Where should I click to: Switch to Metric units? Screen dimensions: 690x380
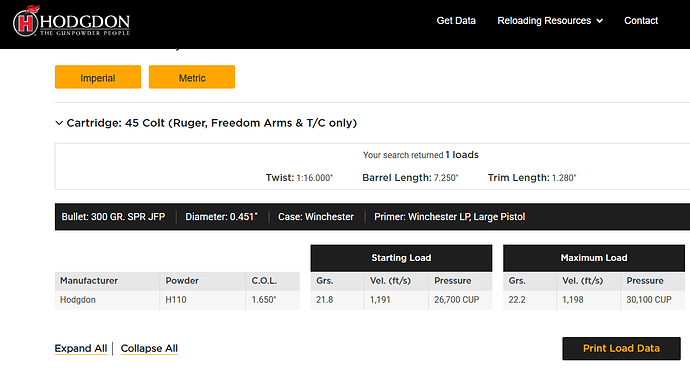[192, 77]
